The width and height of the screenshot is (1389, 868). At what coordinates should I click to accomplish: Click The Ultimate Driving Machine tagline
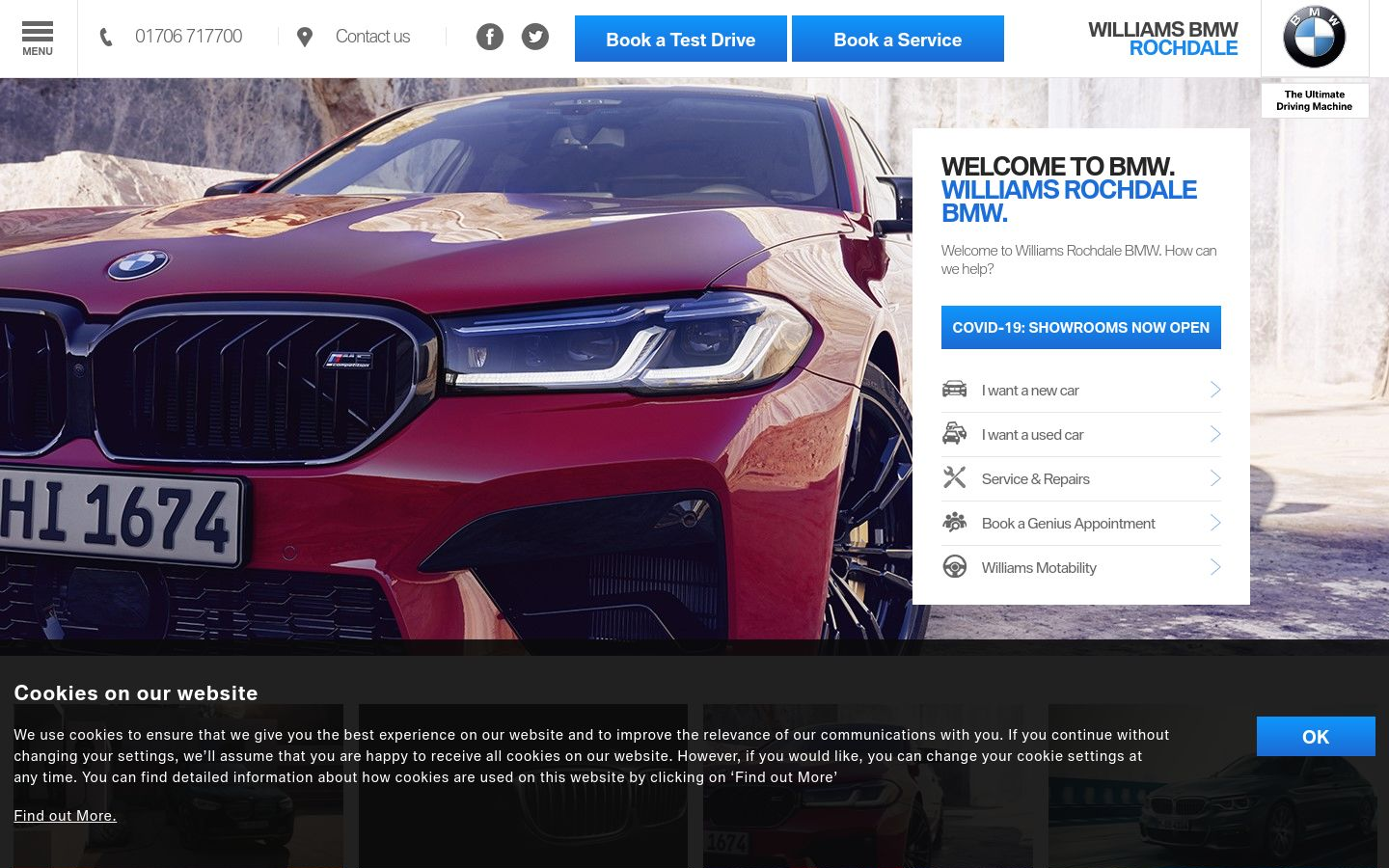(1315, 100)
